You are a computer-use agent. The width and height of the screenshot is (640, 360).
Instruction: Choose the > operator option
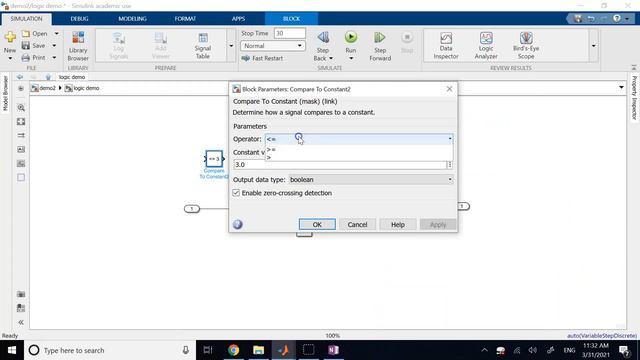[x=359, y=157]
